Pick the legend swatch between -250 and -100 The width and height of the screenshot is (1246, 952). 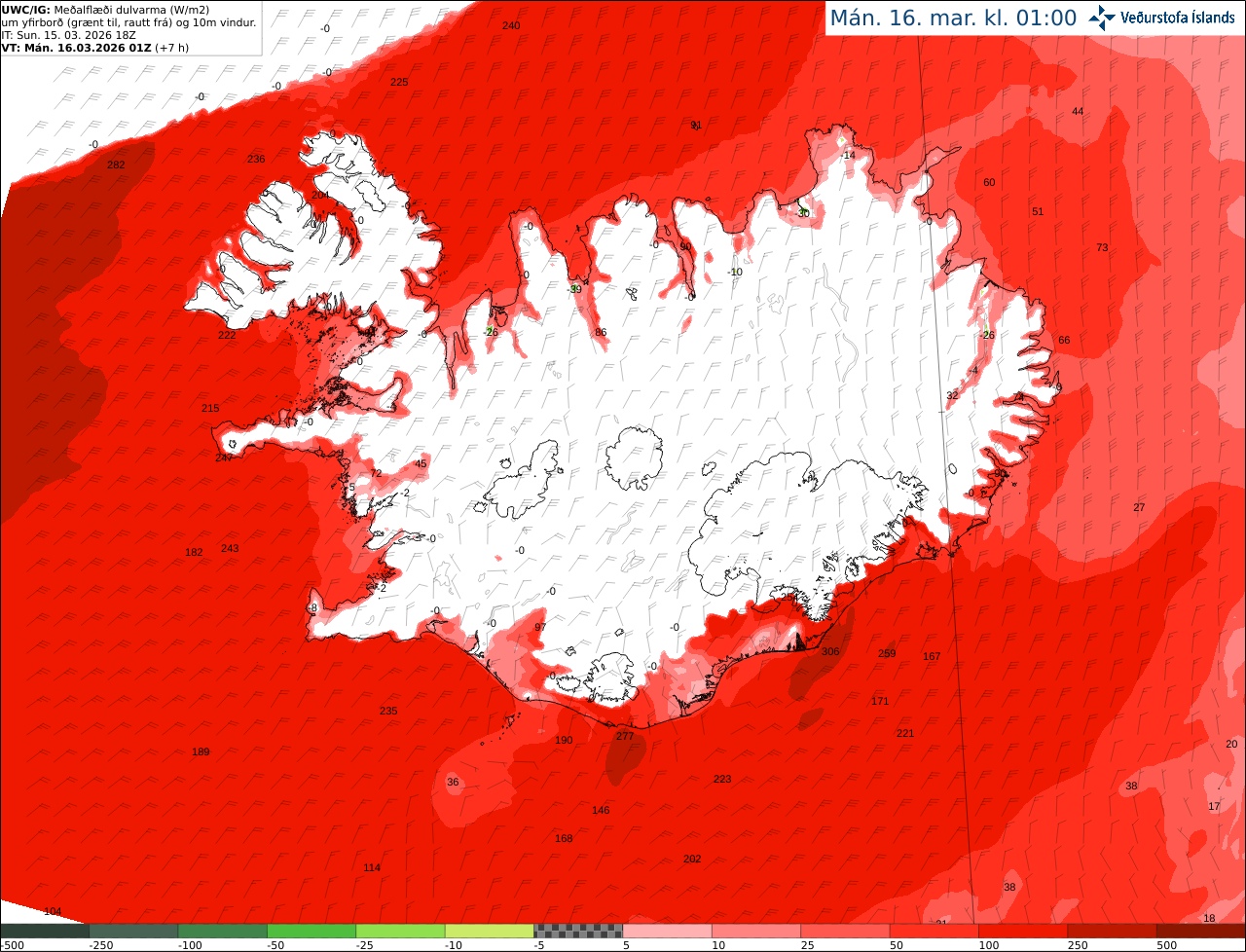[133, 931]
